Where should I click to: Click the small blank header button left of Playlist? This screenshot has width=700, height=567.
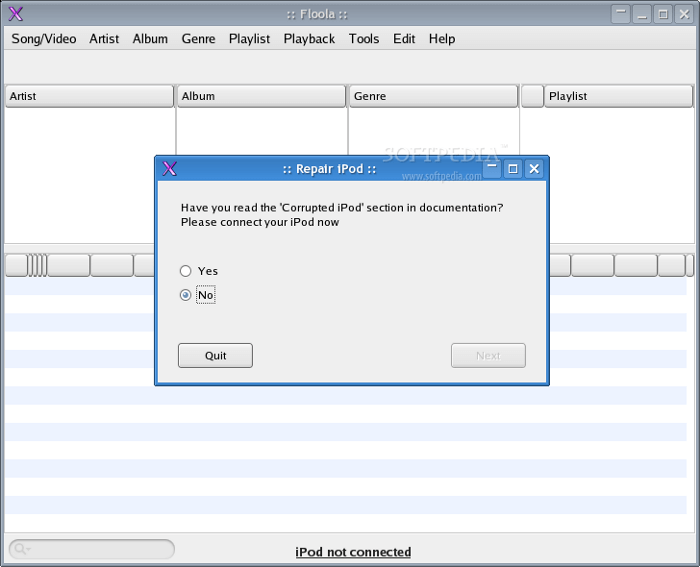[533, 96]
